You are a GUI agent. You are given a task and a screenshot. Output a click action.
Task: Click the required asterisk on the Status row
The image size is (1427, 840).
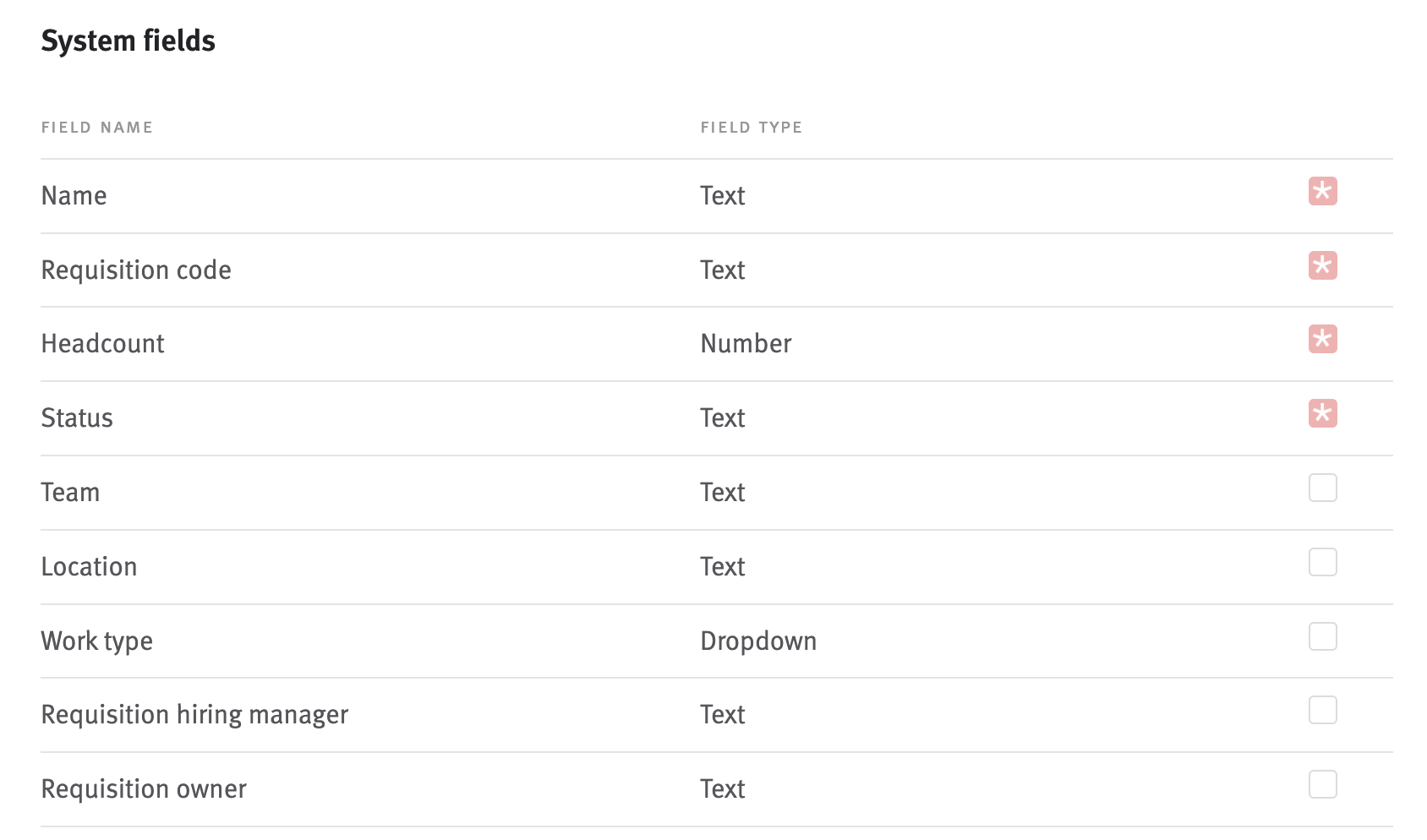[1322, 414]
